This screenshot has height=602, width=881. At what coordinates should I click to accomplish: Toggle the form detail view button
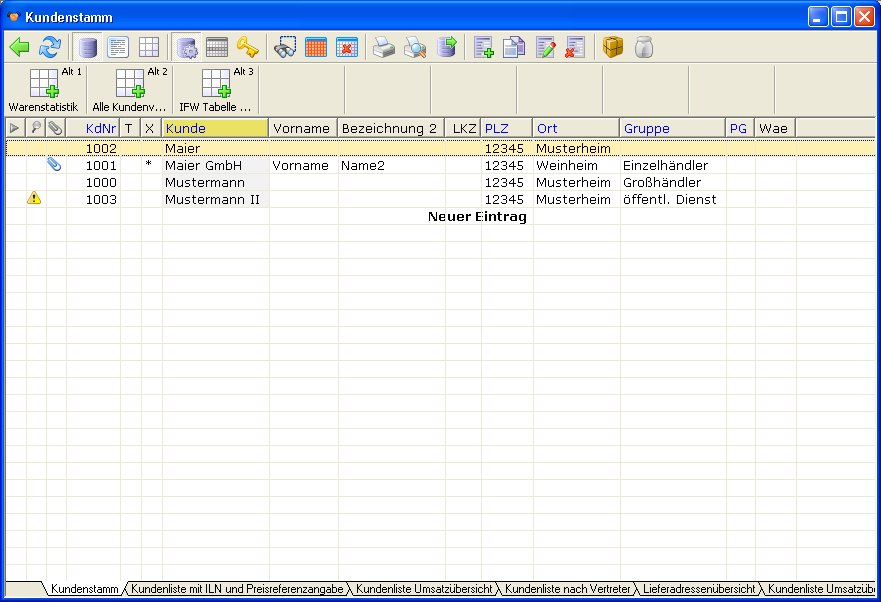pyautogui.click(x=118, y=47)
